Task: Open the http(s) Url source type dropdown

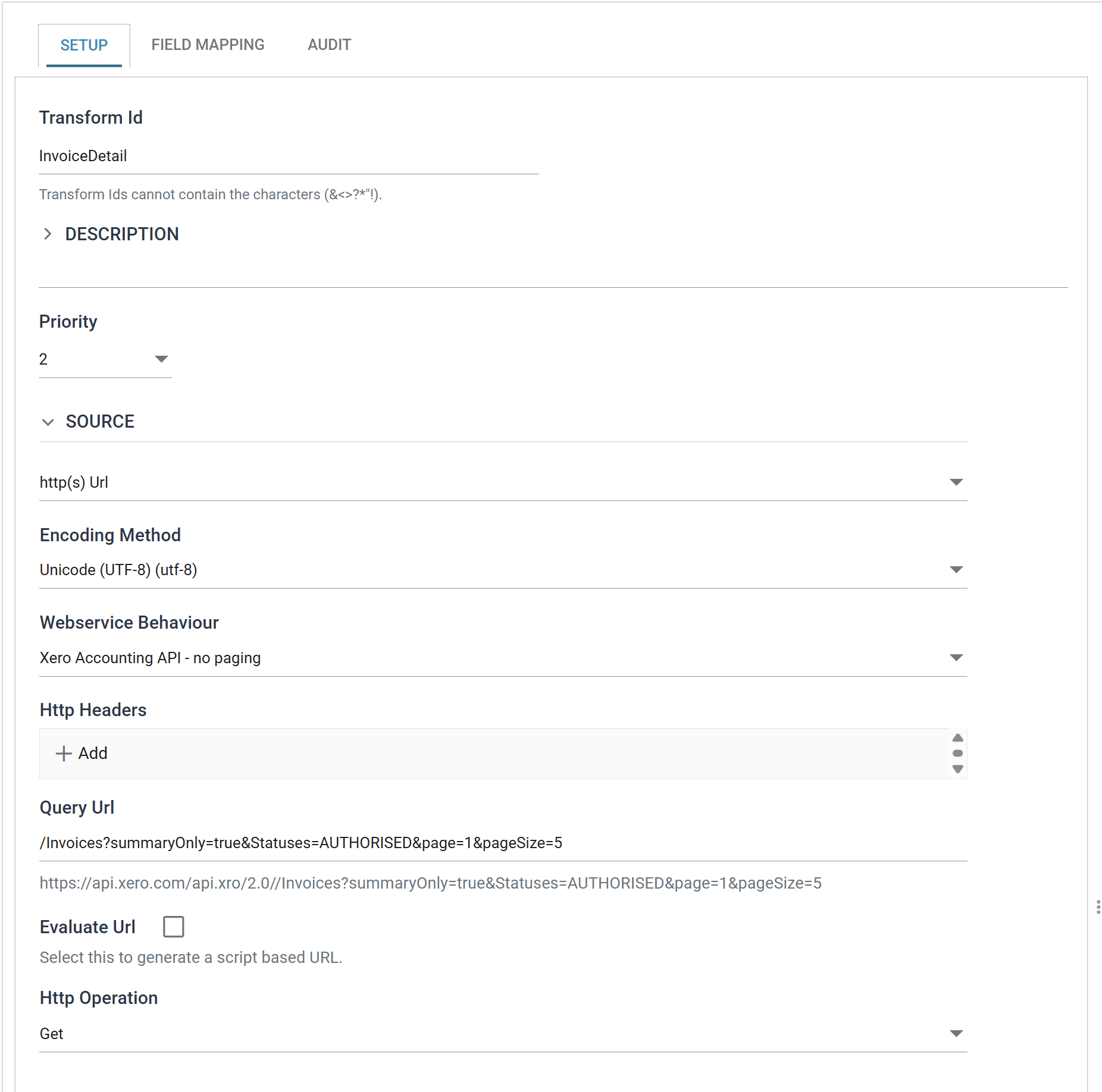Action: pyautogui.click(x=503, y=482)
